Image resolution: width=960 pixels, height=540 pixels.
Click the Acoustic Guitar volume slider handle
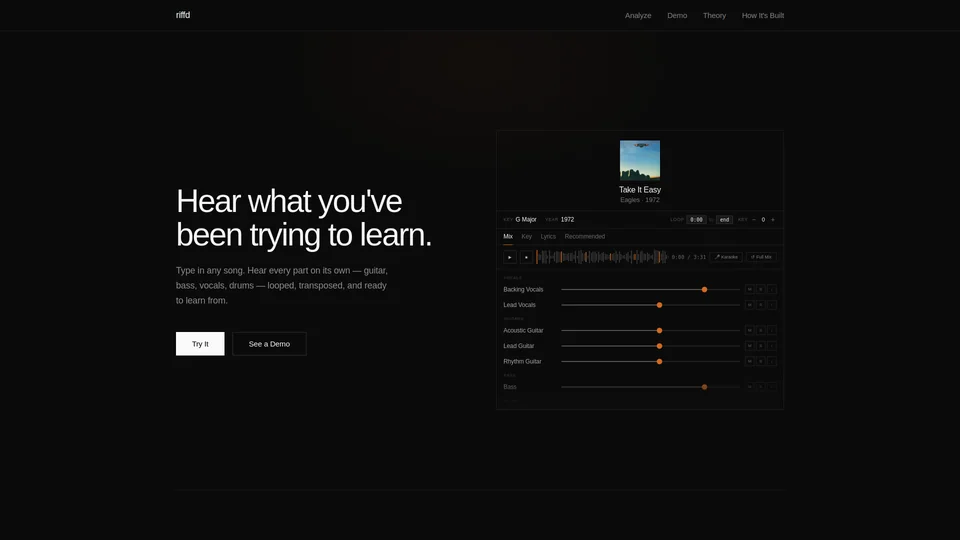tap(659, 331)
